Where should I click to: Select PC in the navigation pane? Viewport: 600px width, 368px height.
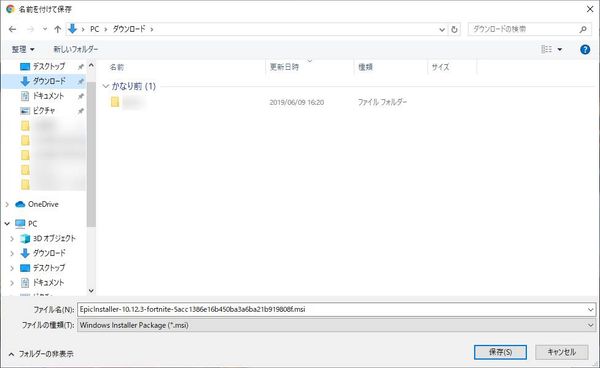pyautogui.click(x=33, y=223)
